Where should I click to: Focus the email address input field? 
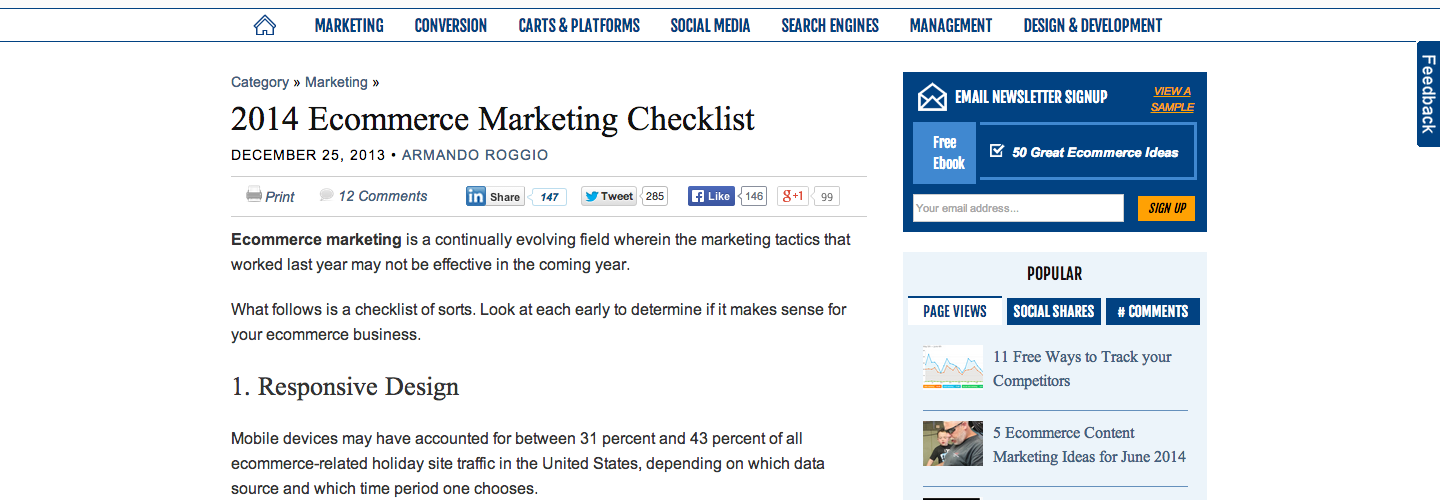tap(1018, 208)
